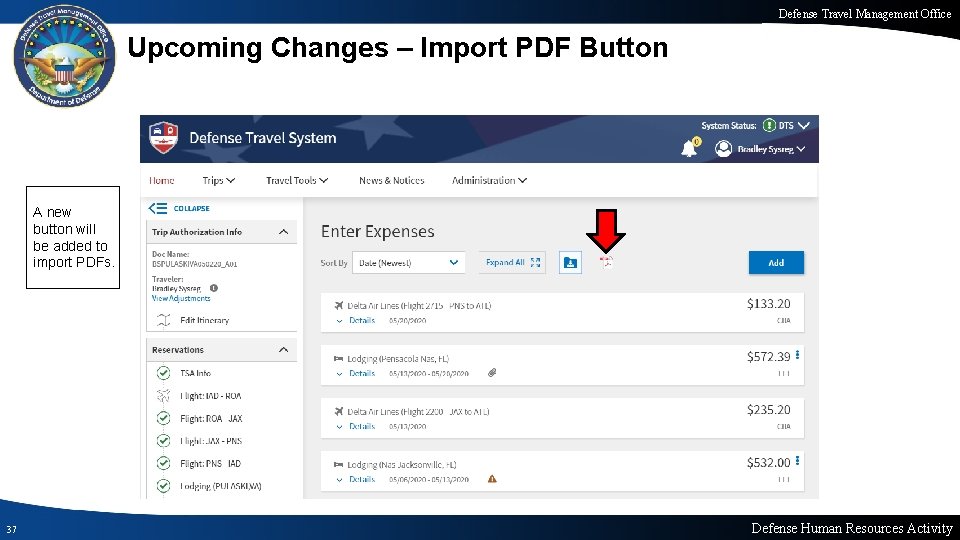
Task: Click the System Status DTS indicator icon
Action: click(x=769, y=126)
